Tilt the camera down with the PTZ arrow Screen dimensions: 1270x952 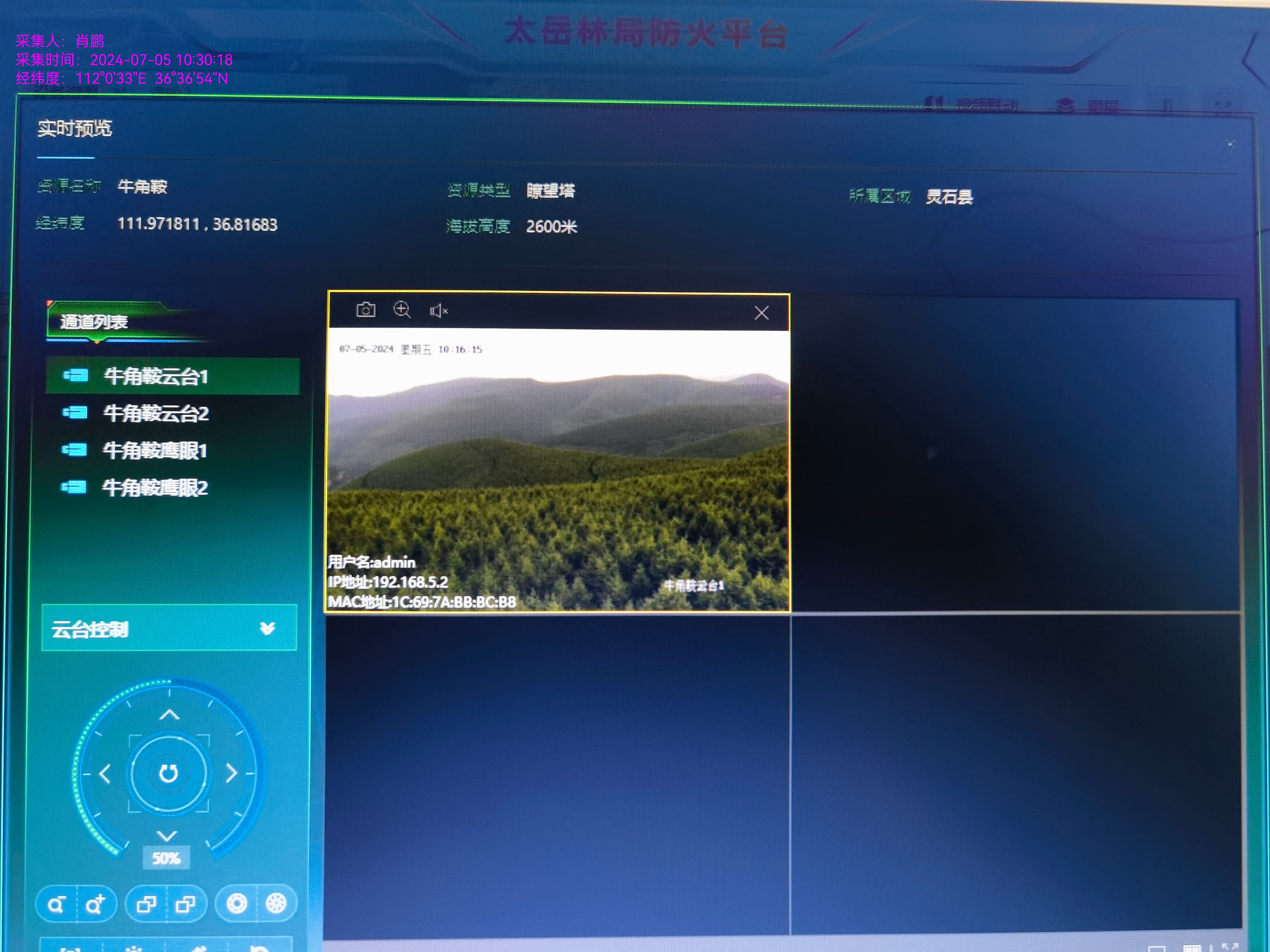(x=167, y=835)
